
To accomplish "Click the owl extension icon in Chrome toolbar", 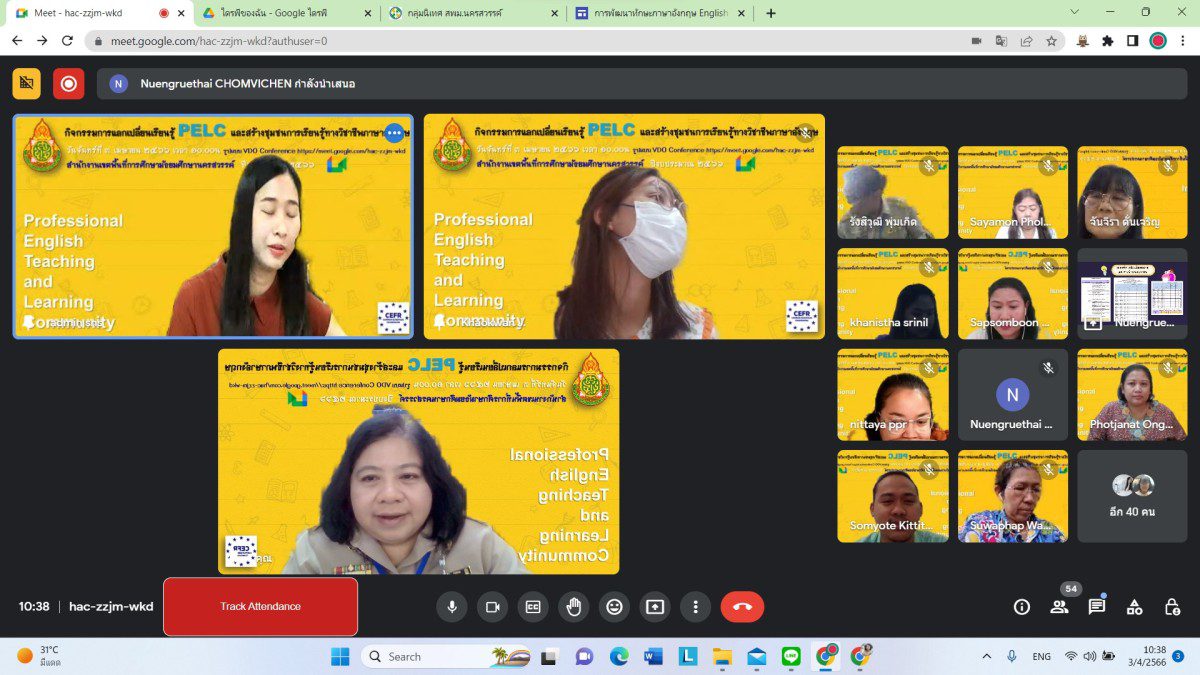I will (1082, 41).
